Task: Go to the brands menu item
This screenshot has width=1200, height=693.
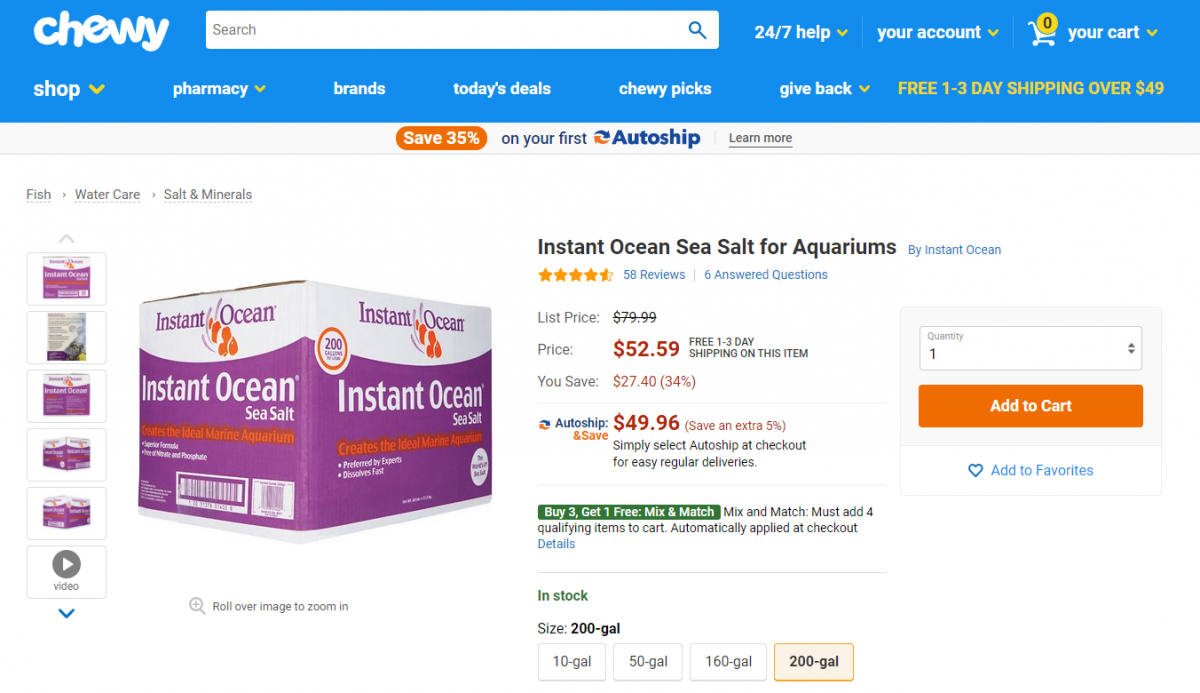Action: (359, 89)
